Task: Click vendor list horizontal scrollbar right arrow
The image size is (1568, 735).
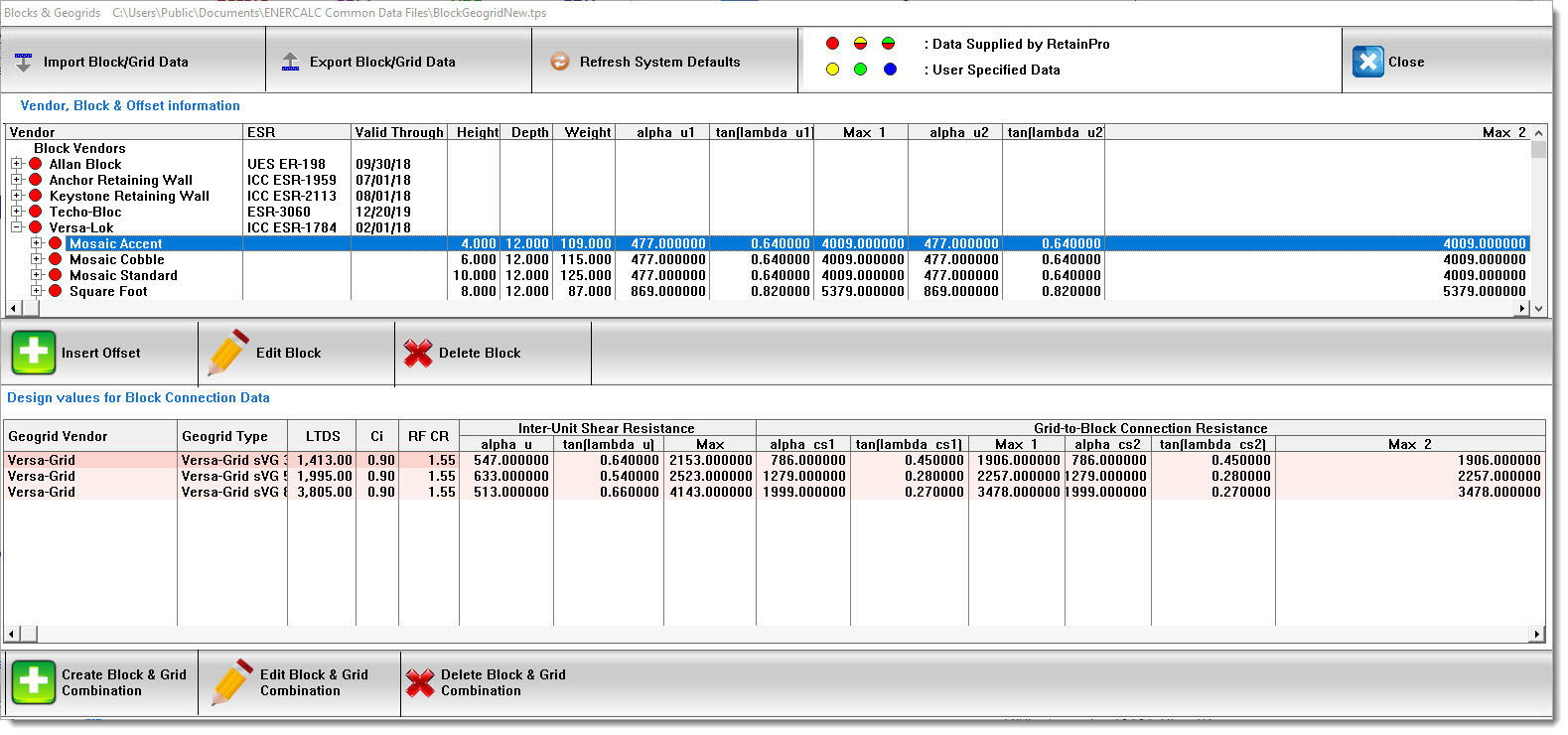Action: click(x=1522, y=309)
